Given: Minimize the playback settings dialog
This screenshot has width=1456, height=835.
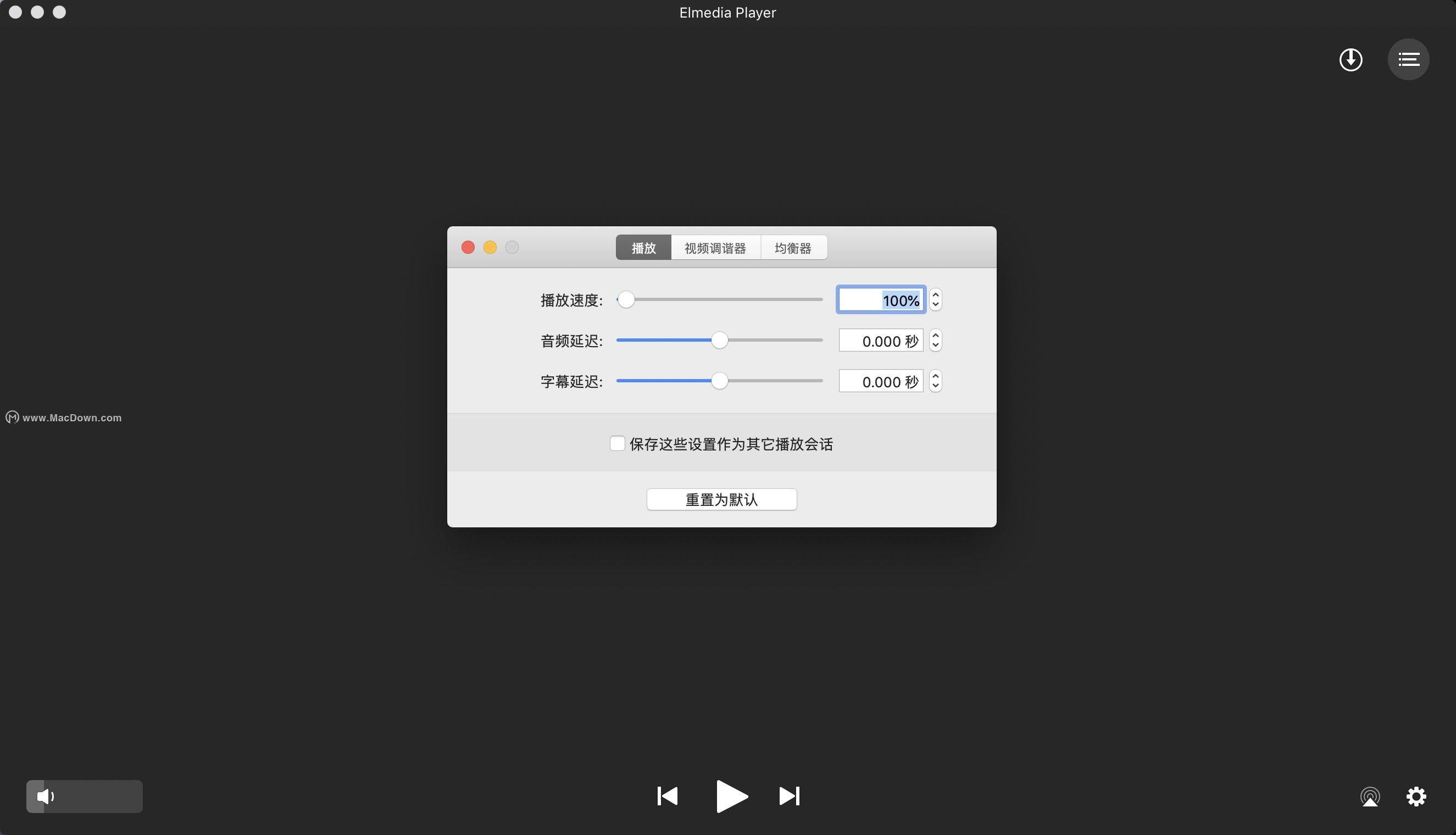Looking at the screenshot, I should [x=490, y=247].
